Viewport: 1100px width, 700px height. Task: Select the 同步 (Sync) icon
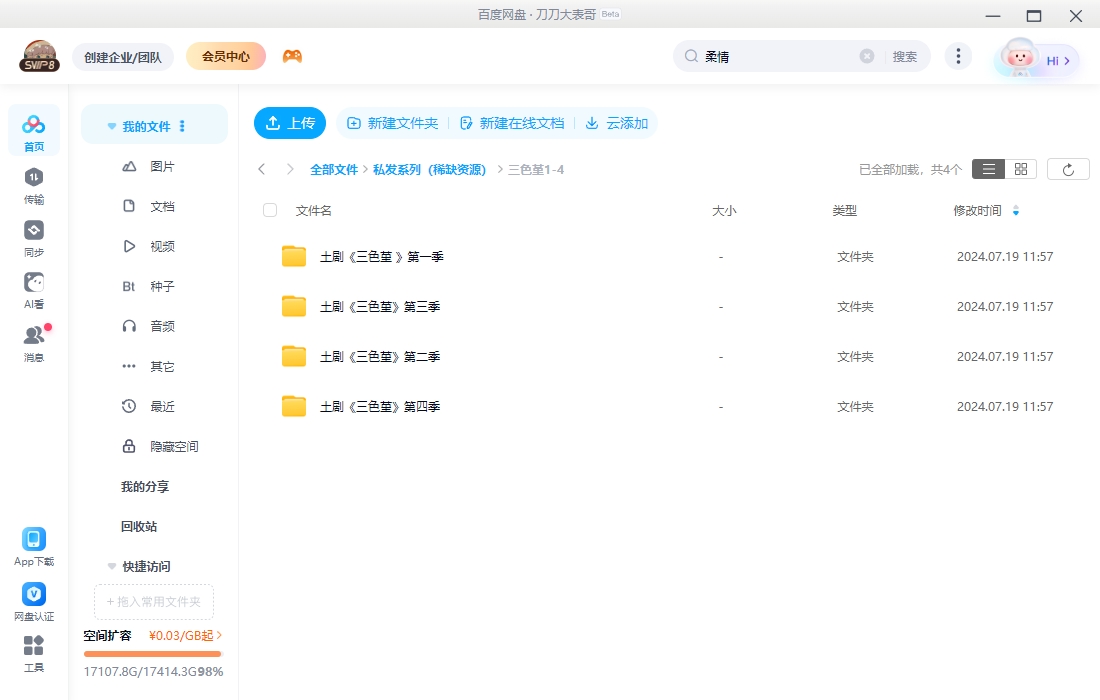click(34, 238)
